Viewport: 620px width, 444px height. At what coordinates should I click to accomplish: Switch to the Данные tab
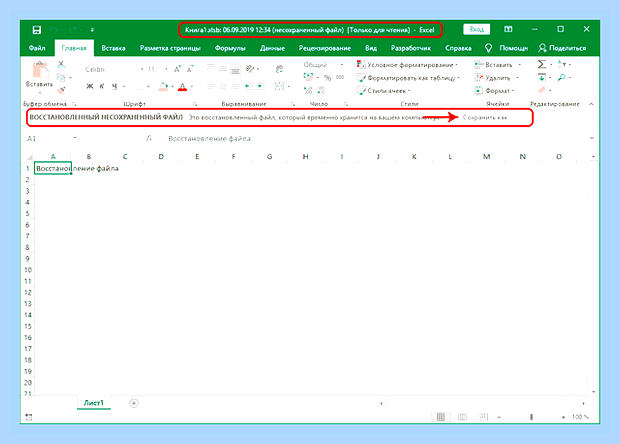click(272, 48)
